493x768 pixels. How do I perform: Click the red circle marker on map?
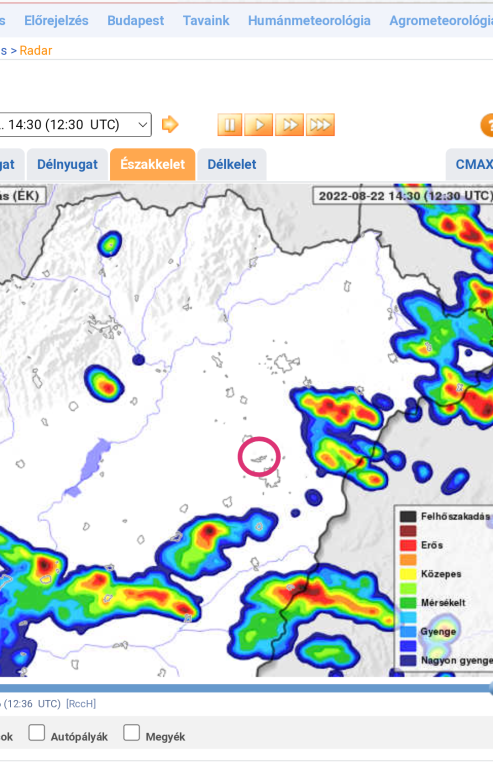tap(259, 456)
